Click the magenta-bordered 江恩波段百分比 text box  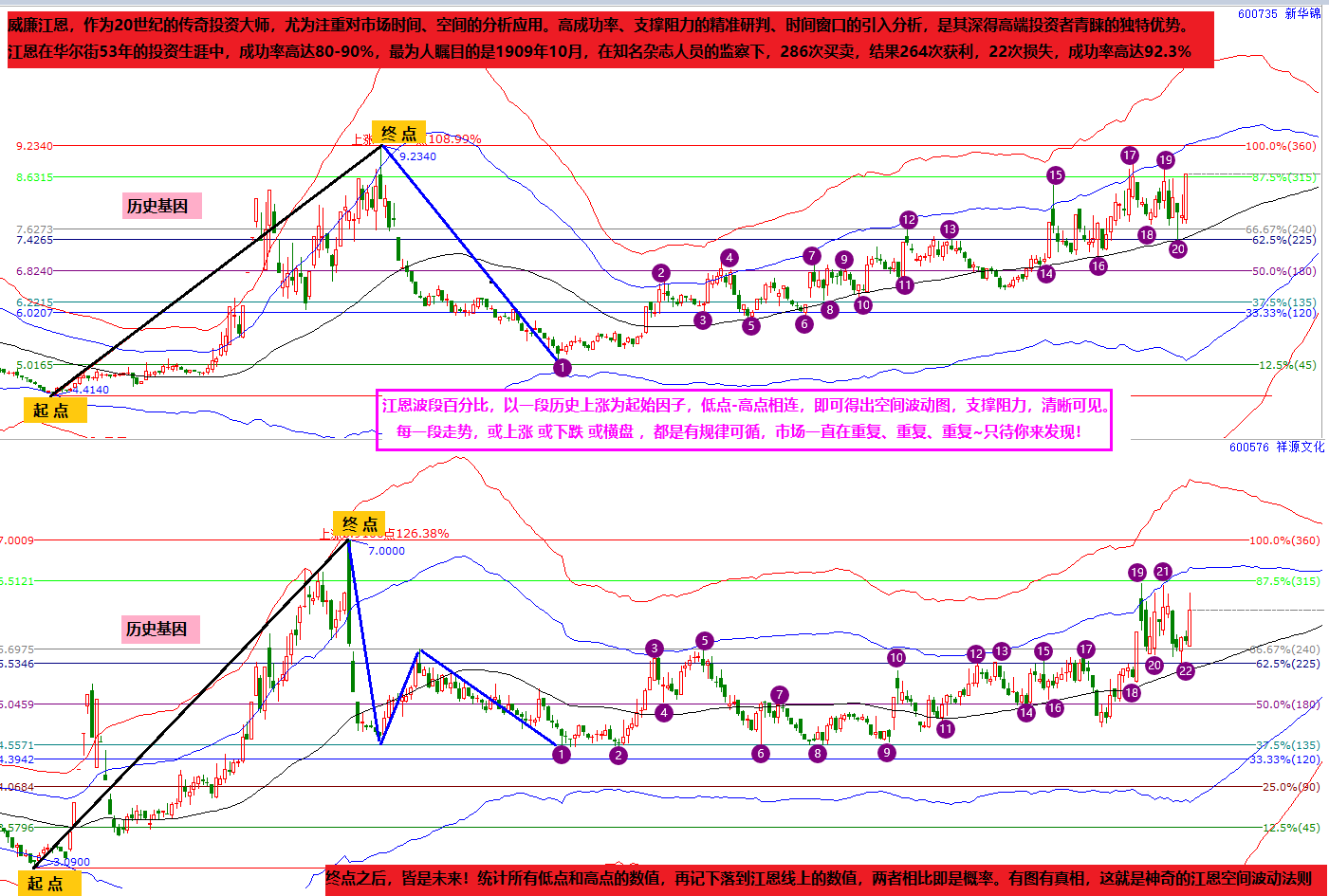click(x=744, y=419)
